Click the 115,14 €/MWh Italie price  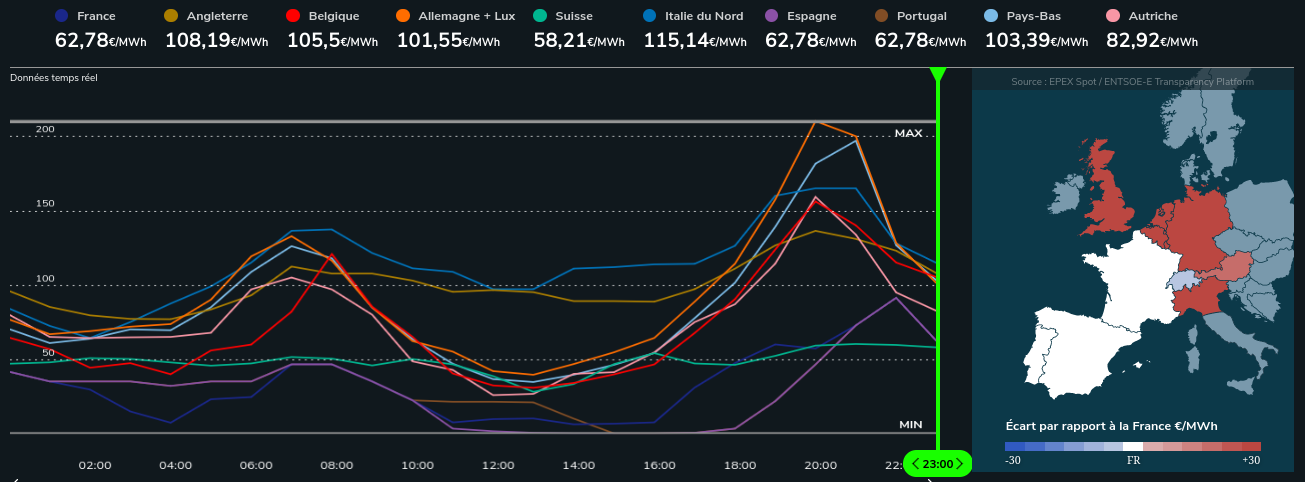coord(695,41)
